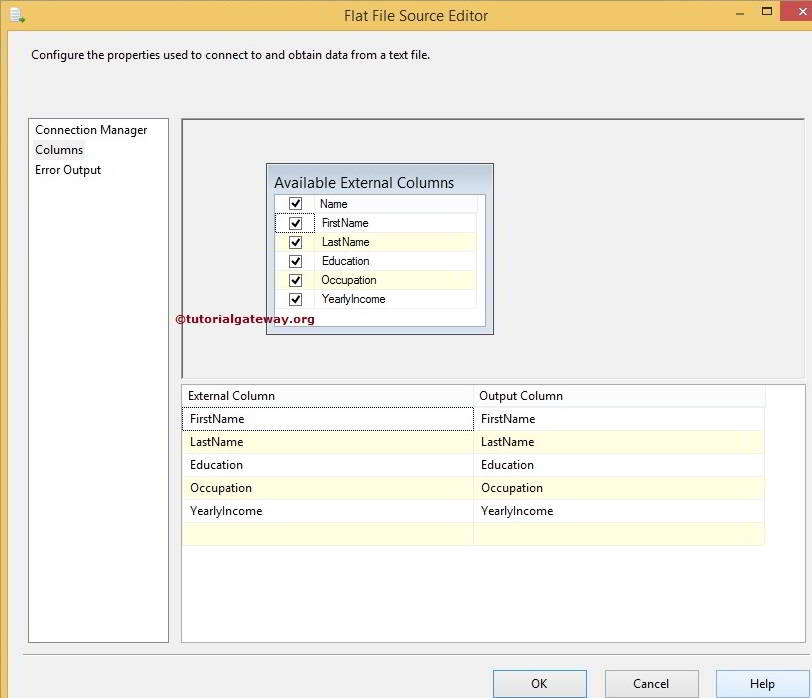Uncheck the LastName column
Viewport: 812px width, 698px height.
[295, 241]
